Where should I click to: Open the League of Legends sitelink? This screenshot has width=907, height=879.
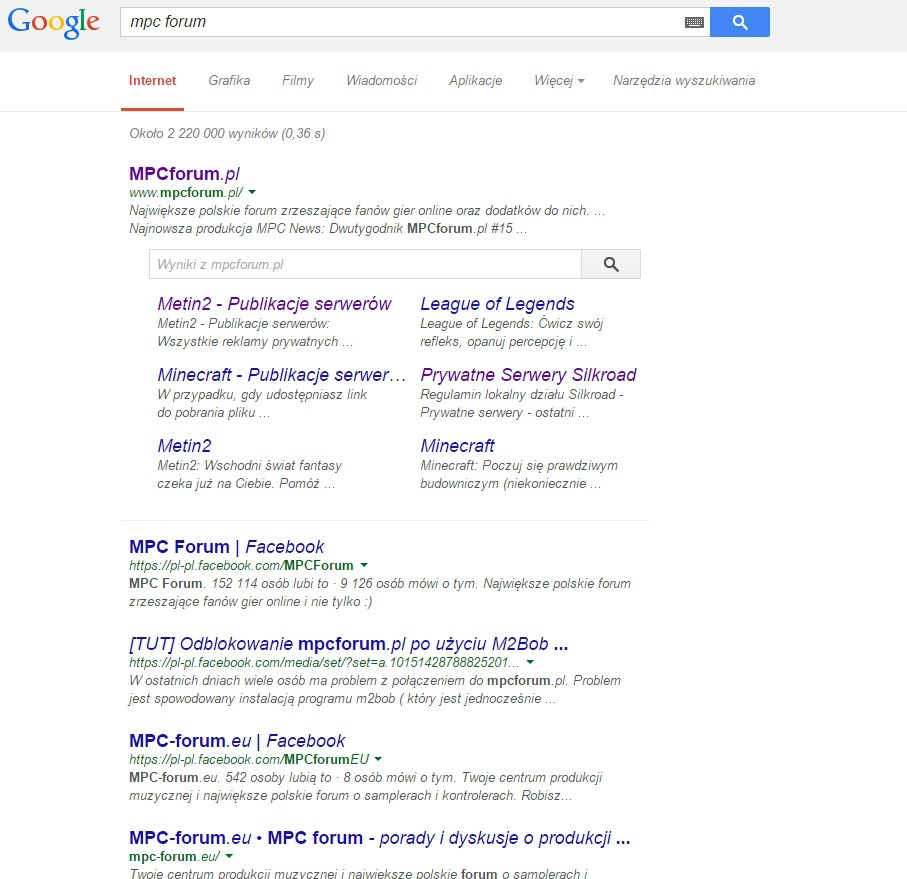[x=497, y=304]
